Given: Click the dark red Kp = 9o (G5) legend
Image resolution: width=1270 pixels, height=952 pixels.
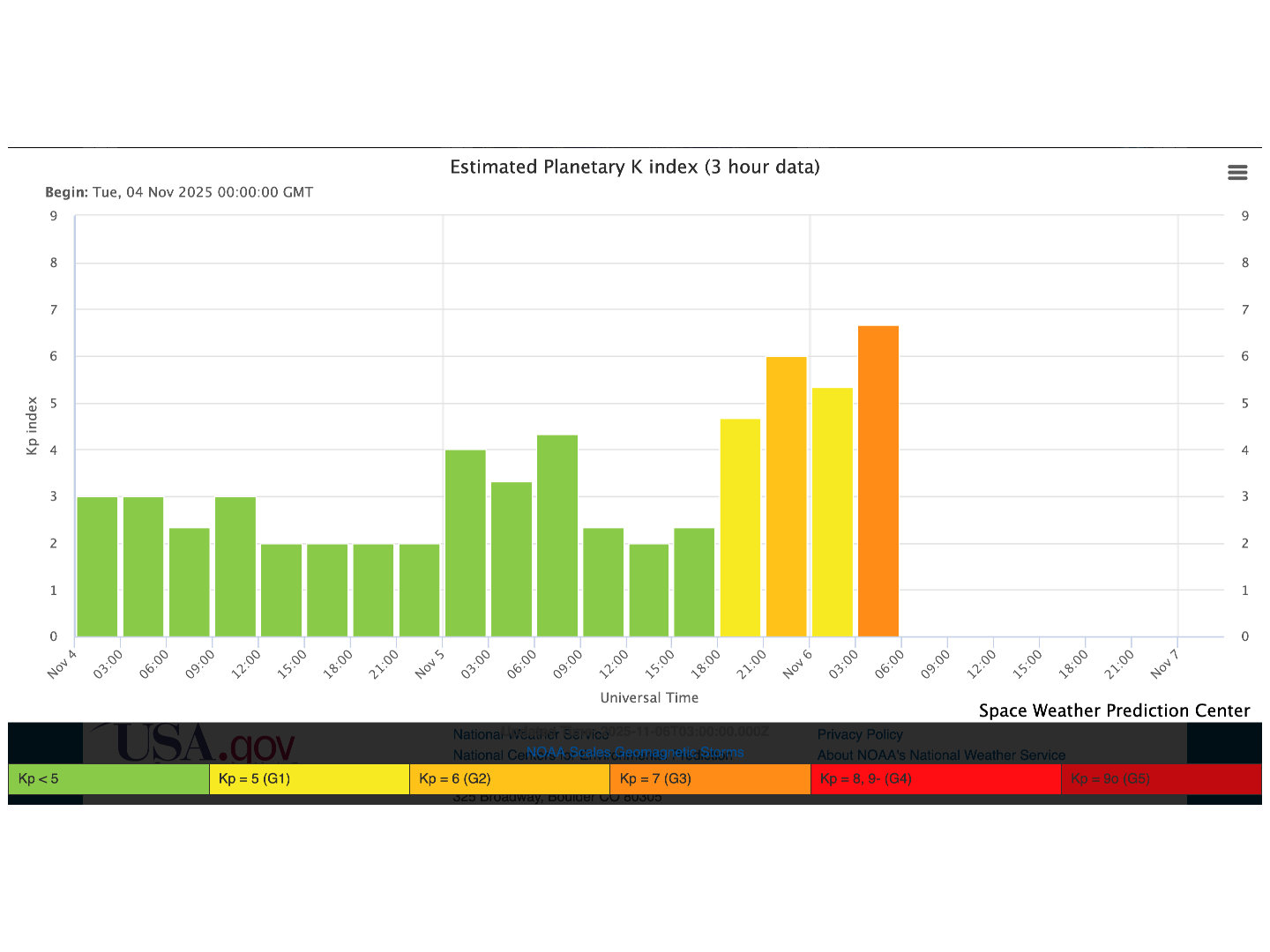Looking at the screenshot, I should tap(1160, 779).
